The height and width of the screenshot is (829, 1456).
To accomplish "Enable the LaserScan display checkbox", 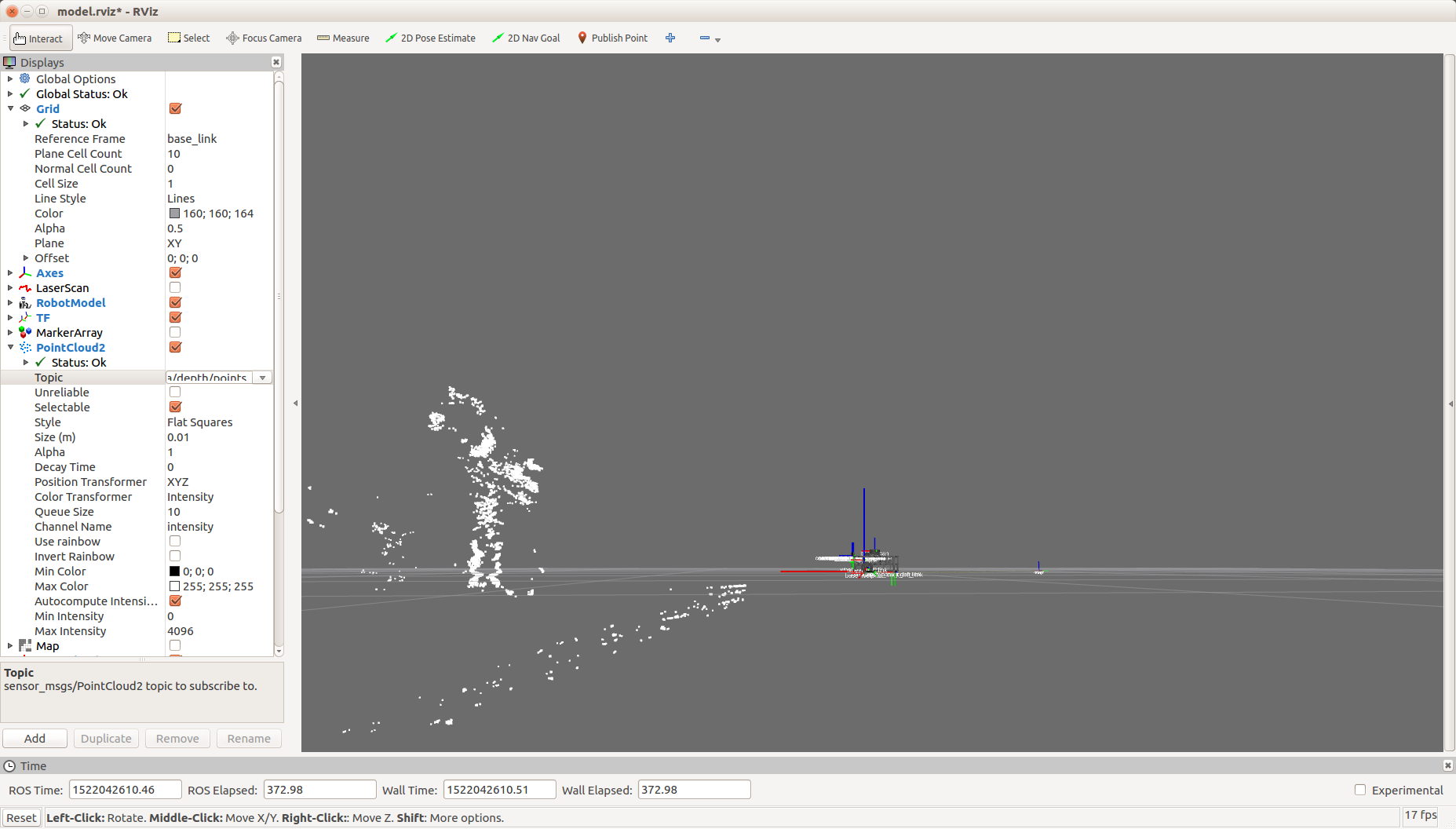I will click(x=175, y=288).
